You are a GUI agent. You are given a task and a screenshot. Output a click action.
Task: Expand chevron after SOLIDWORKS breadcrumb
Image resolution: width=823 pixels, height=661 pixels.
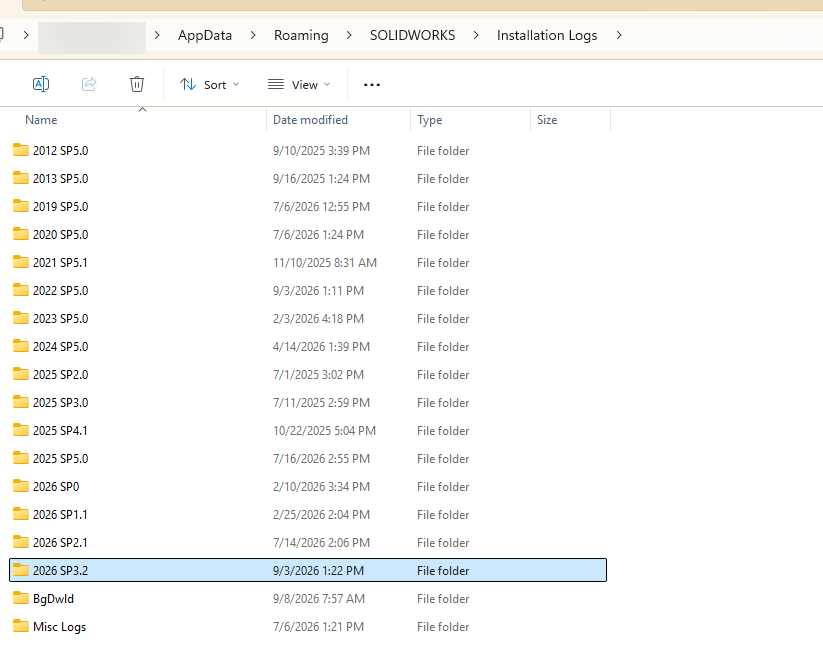tap(476, 35)
